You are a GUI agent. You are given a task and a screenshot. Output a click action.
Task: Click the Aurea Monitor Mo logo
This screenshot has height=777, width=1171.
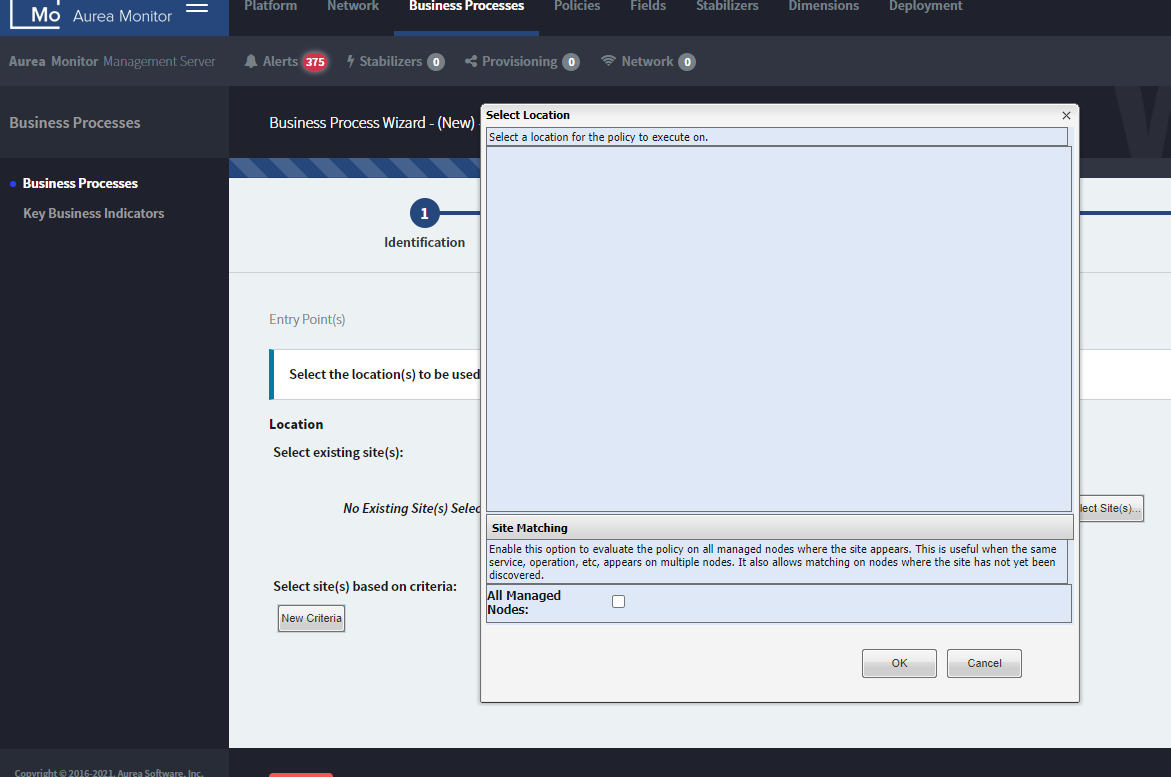click(35, 14)
